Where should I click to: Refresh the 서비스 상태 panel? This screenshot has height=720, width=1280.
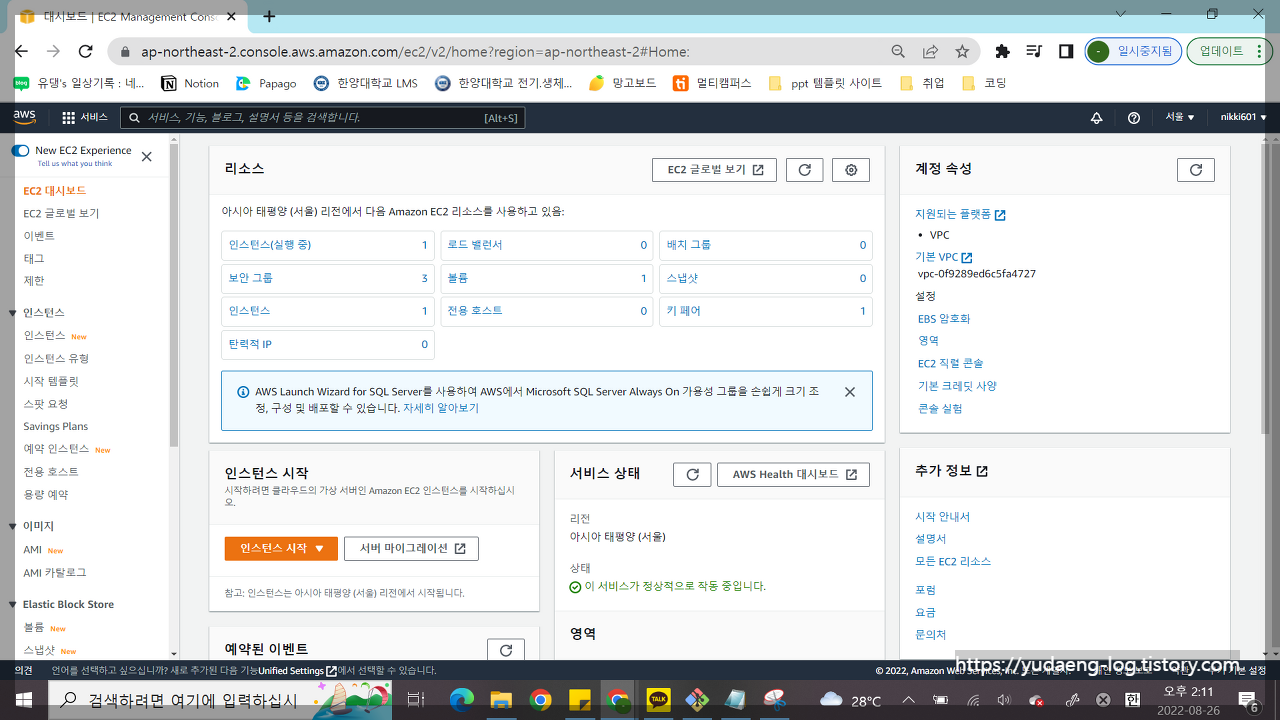point(692,475)
